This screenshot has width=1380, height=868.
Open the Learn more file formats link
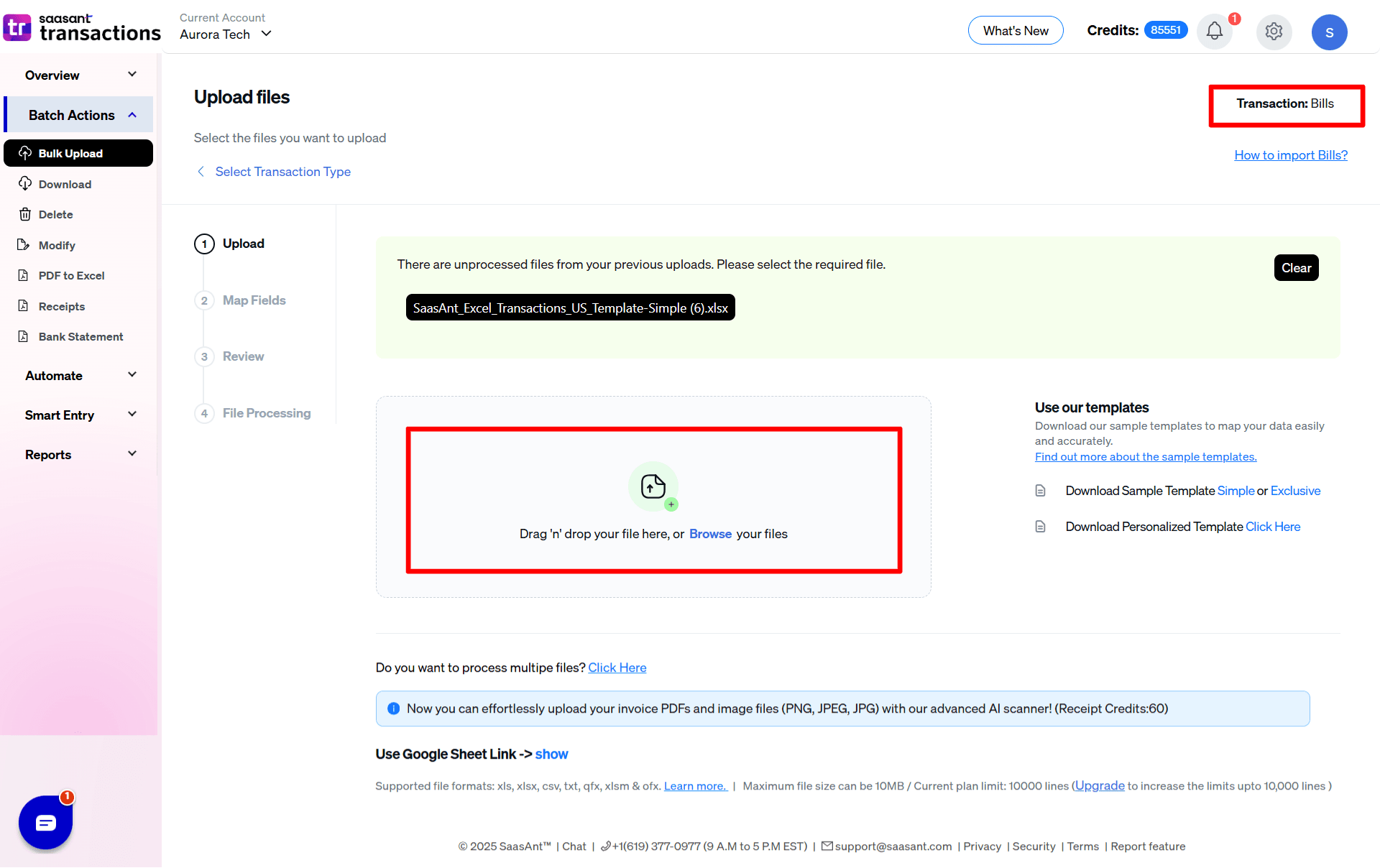point(695,786)
